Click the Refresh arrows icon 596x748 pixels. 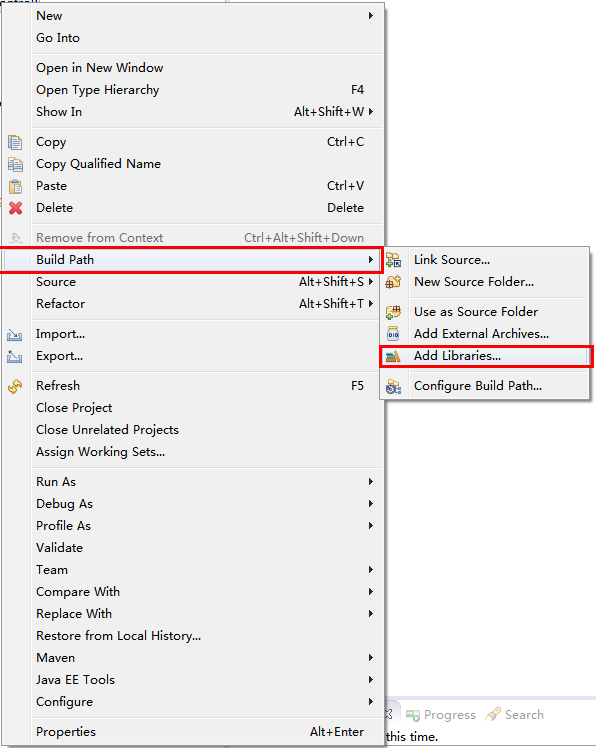coord(15,386)
